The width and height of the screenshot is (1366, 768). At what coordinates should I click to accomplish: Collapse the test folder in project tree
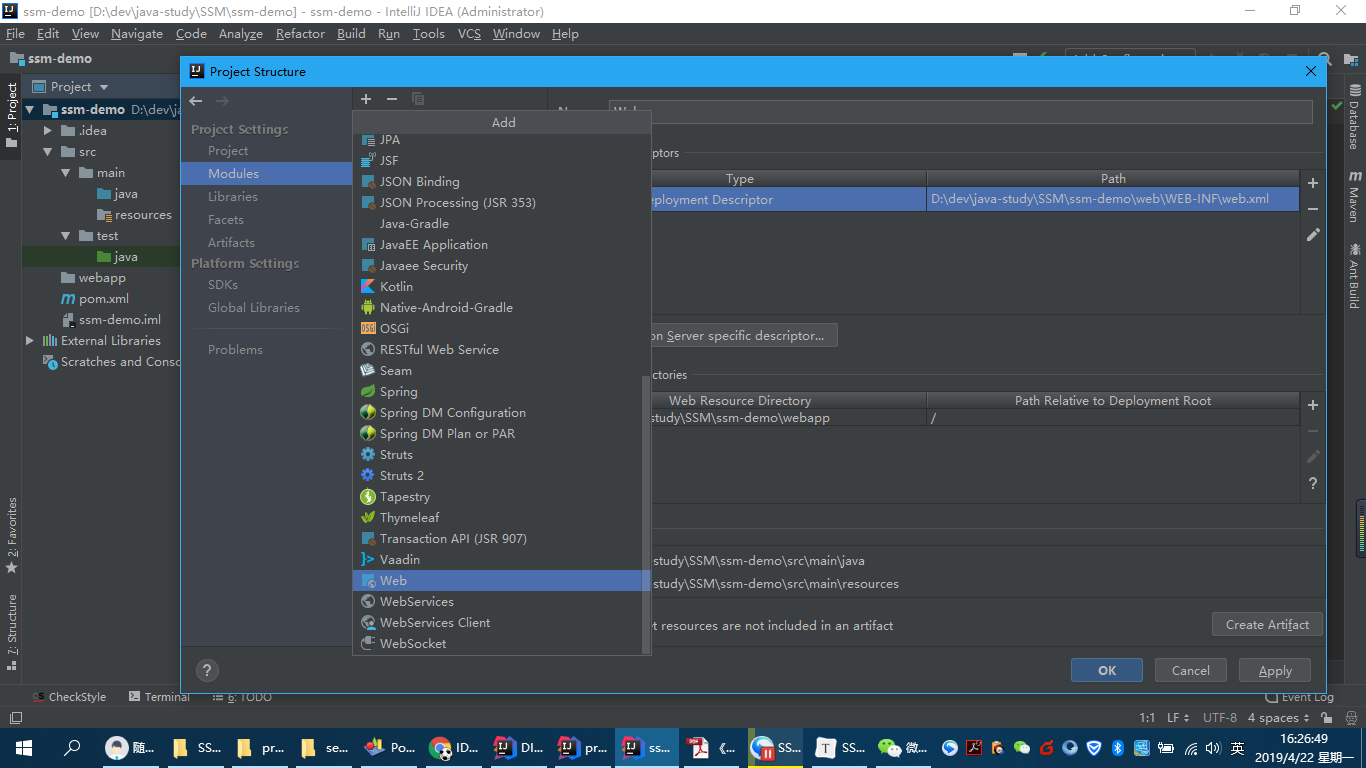[x=66, y=236]
